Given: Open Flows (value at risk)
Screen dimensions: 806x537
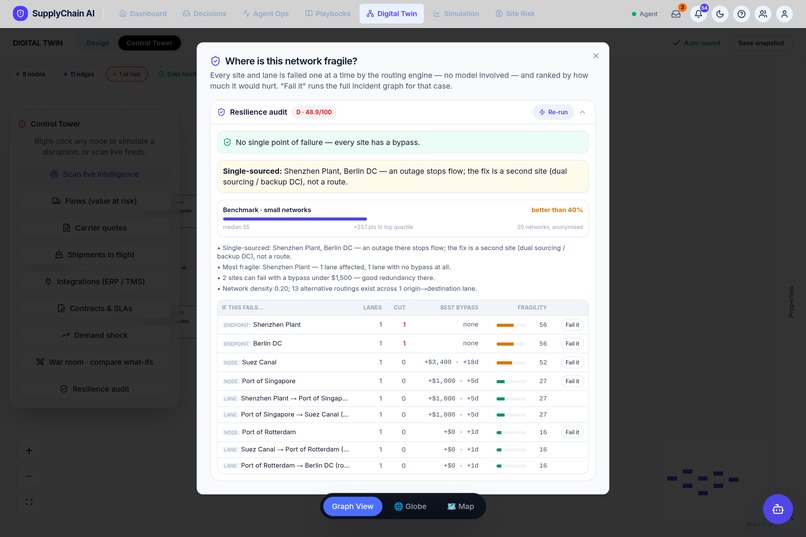Looking at the screenshot, I should (x=95, y=201).
